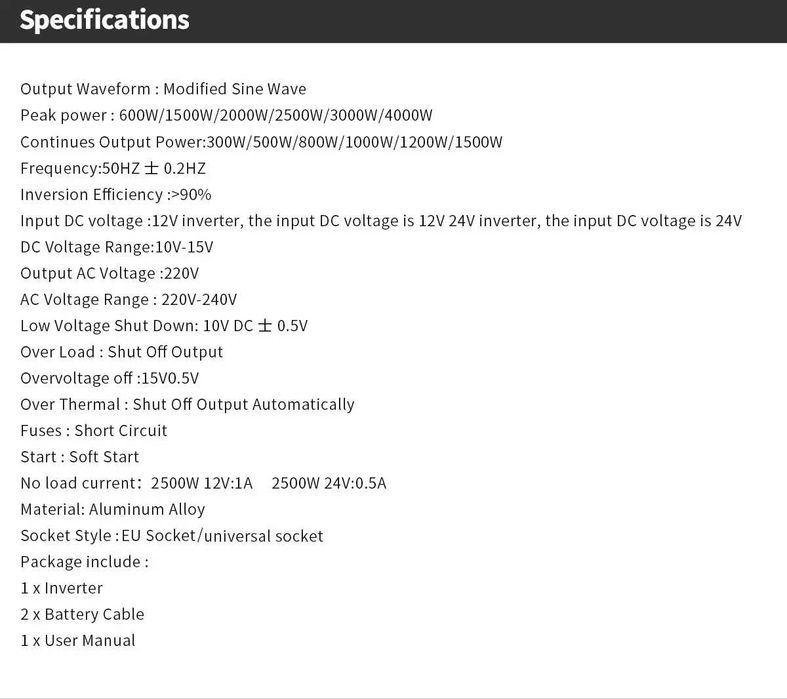Select the Over Load Shut Off Output line
Screen dimensions: 787x699
[122, 352]
